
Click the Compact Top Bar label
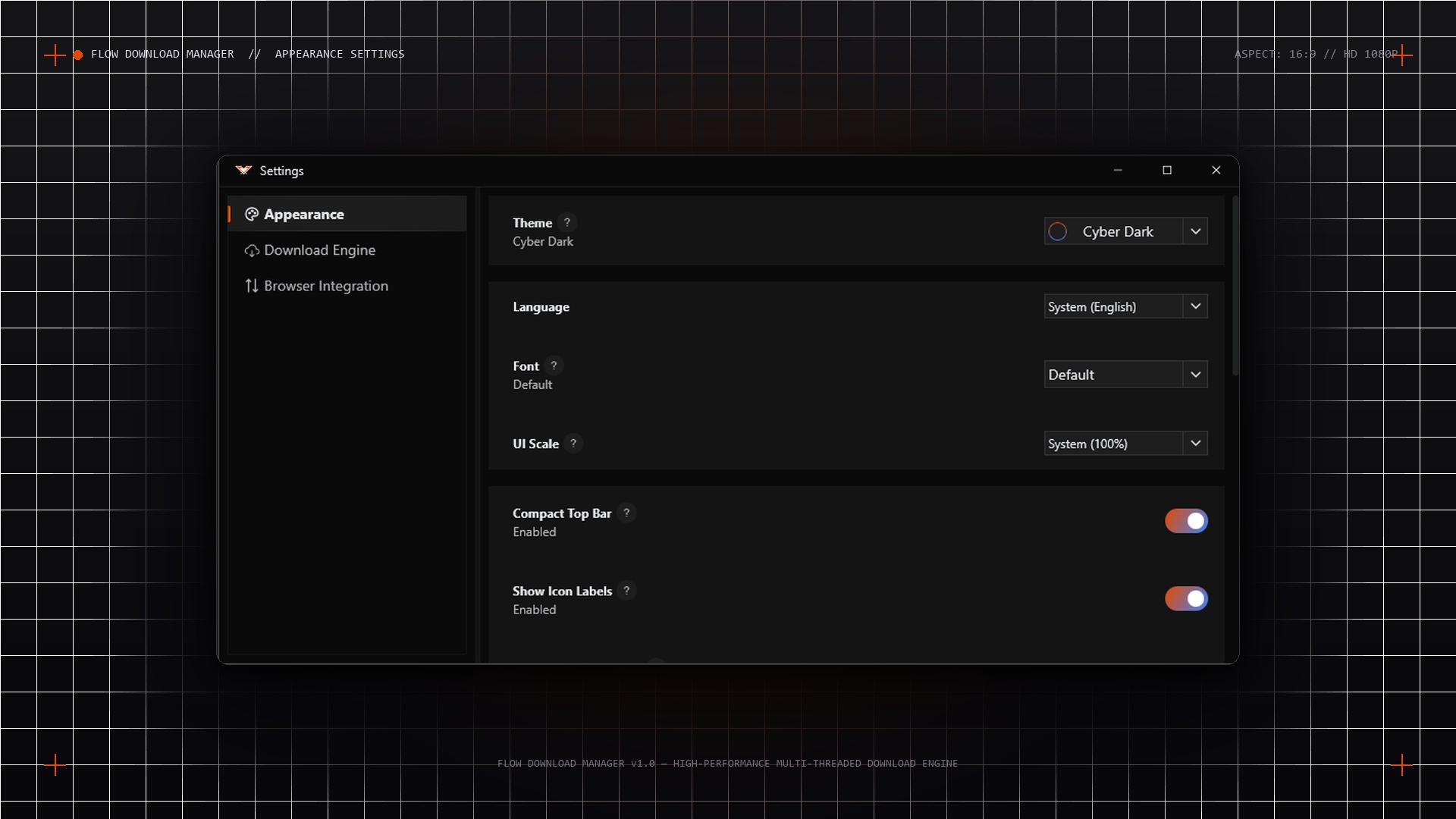point(562,514)
